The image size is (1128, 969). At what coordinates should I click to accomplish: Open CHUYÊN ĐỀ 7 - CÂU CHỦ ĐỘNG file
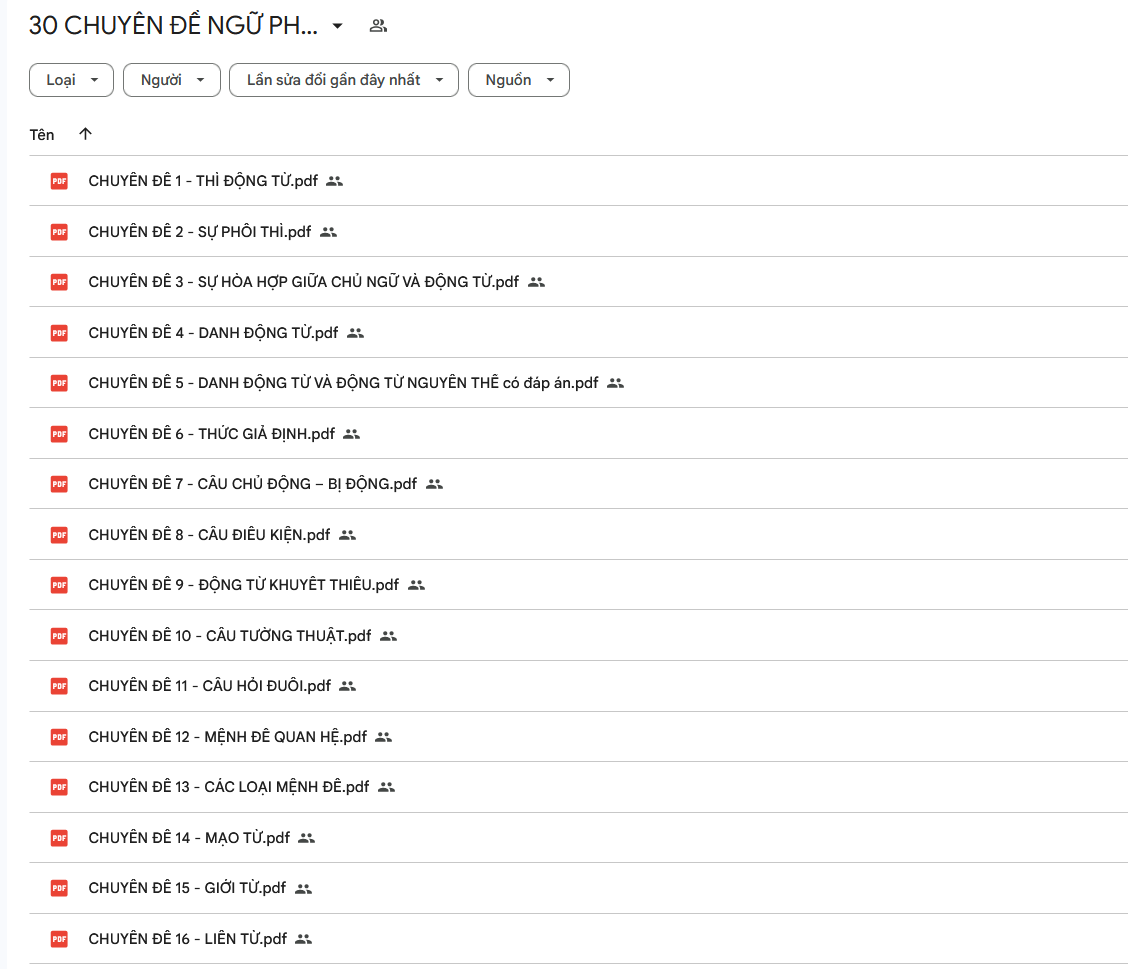[252, 484]
